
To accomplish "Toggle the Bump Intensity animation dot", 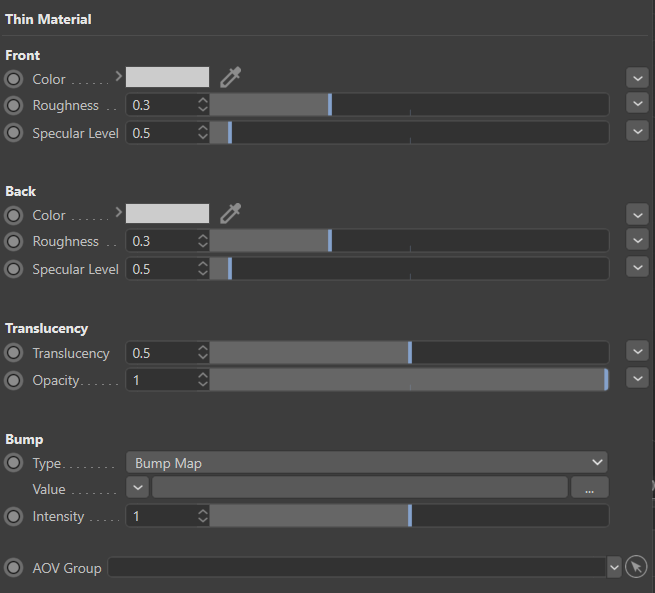I will [x=14, y=516].
